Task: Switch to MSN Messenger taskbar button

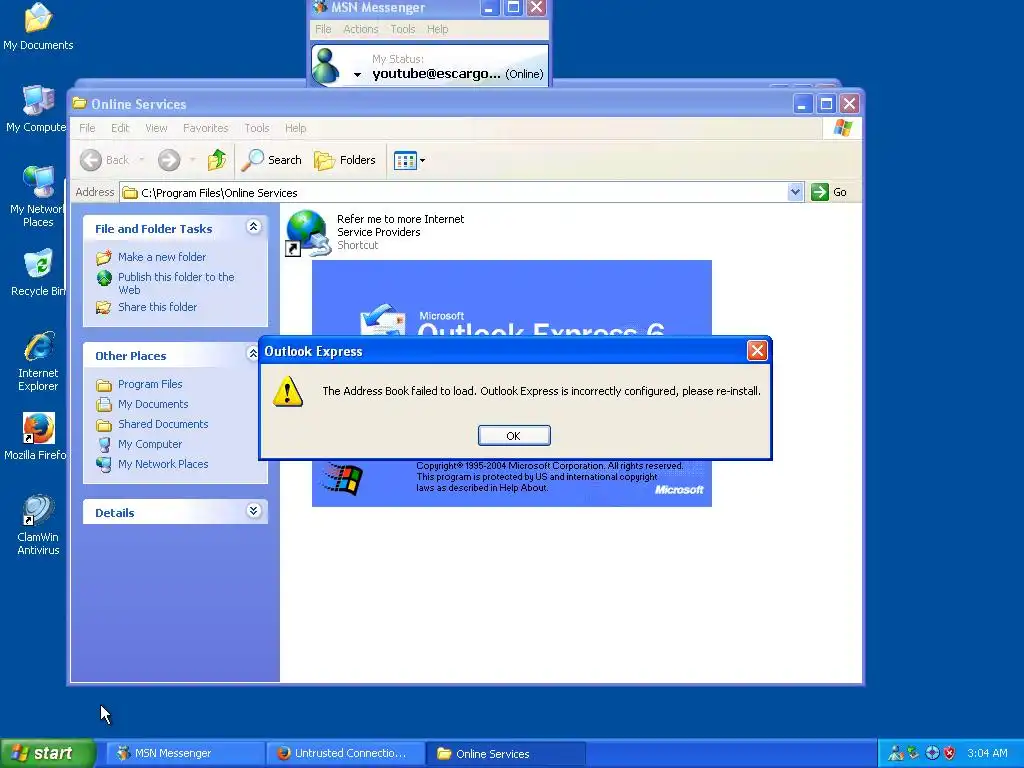Action: [184, 753]
